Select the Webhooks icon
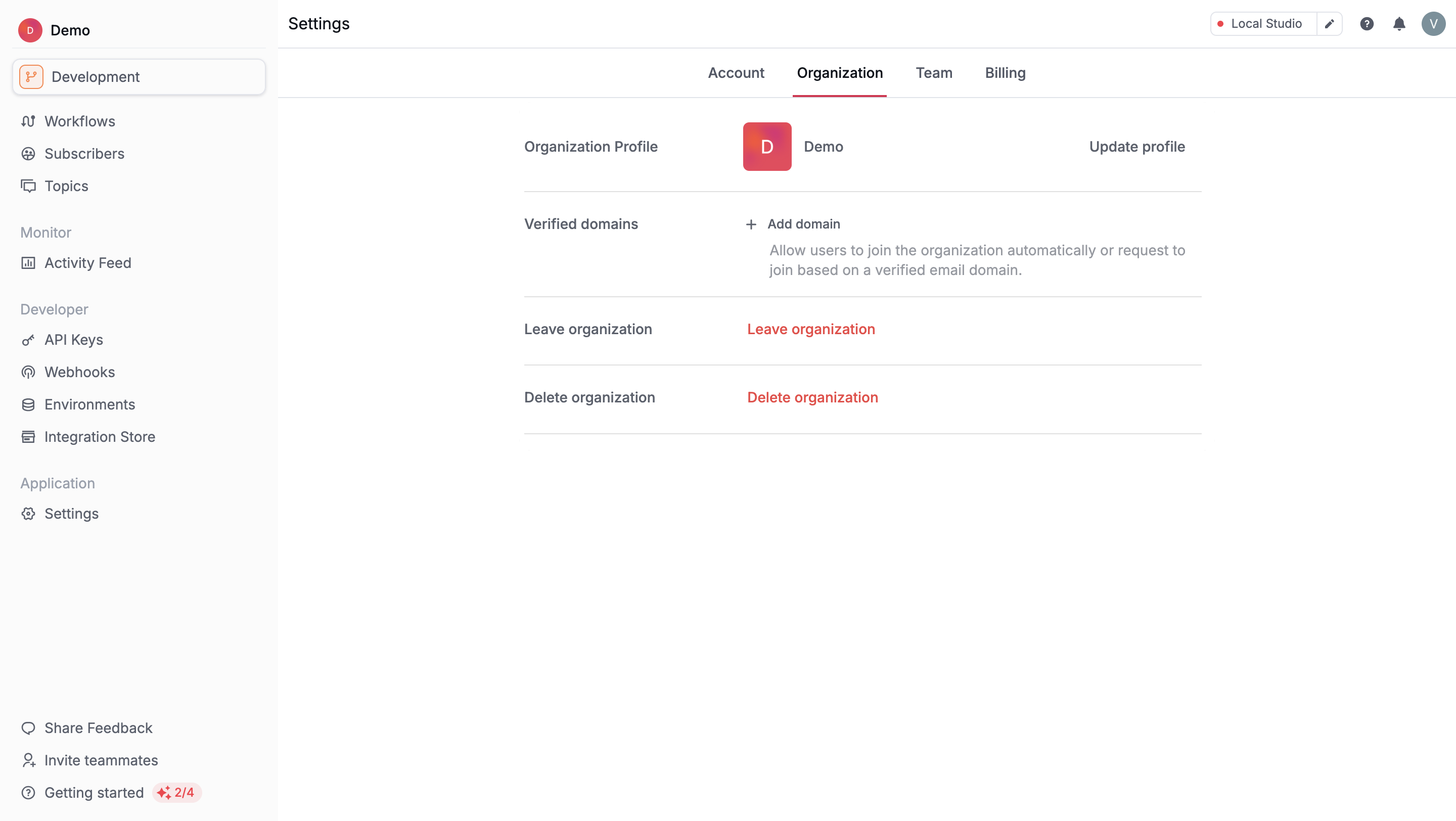This screenshot has width=1456, height=821. (29, 372)
